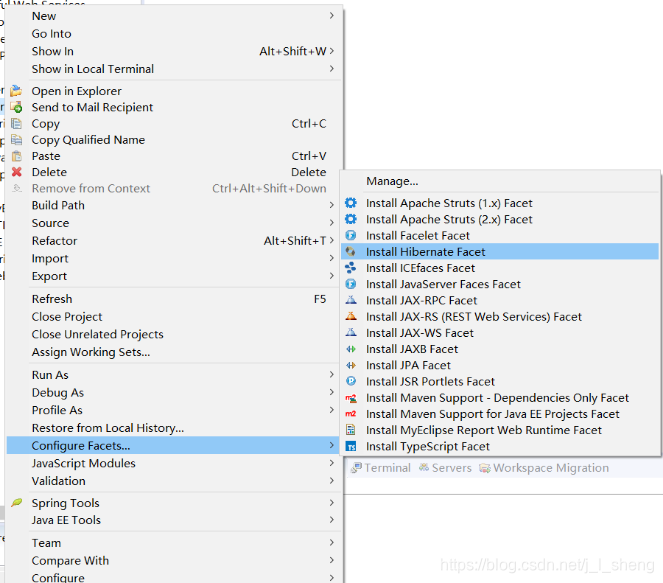663x583 pixels.
Task: Click the red Delete X icon
Action: coord(16,172)
